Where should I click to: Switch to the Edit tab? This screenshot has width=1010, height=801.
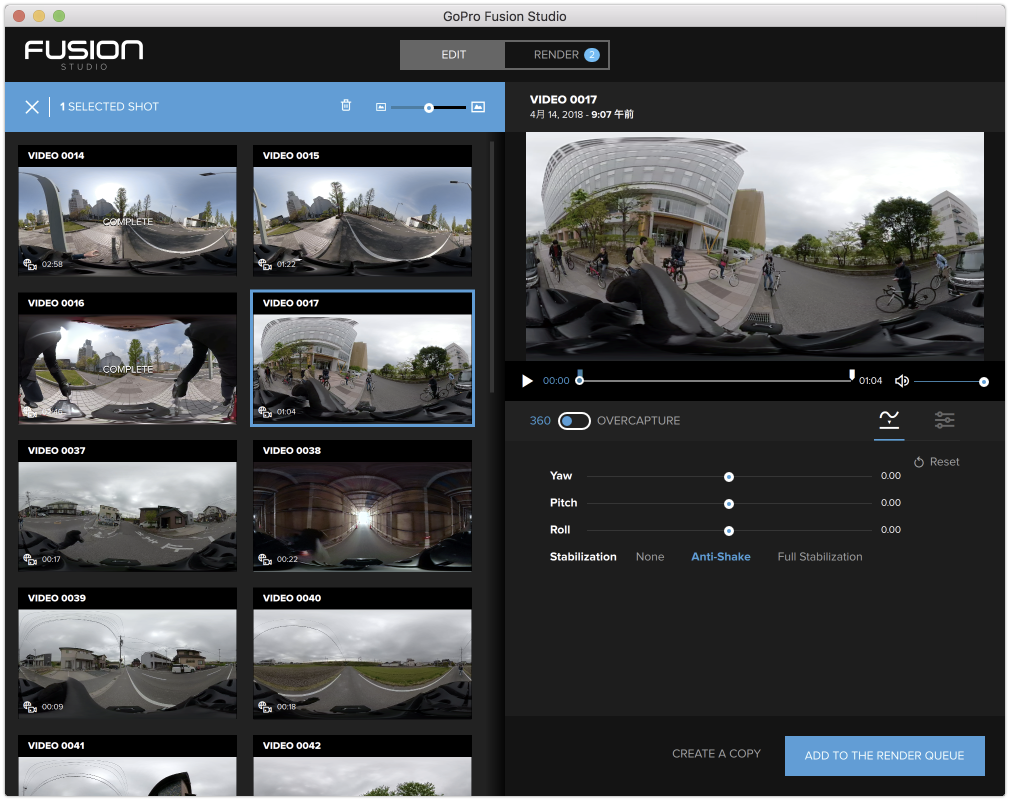click(453, 55)
